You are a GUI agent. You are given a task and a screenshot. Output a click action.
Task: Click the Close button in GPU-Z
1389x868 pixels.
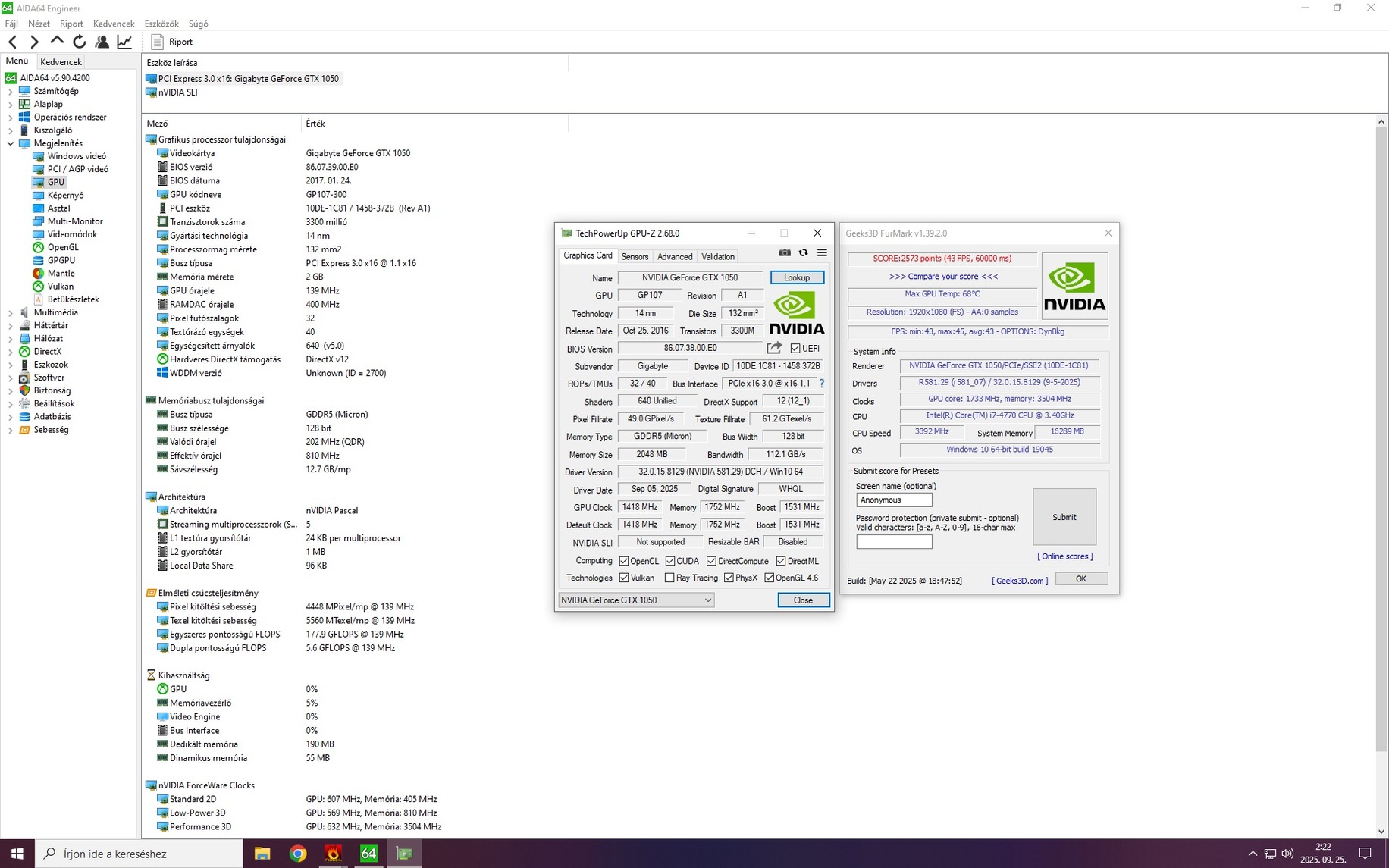click(804, 600)
